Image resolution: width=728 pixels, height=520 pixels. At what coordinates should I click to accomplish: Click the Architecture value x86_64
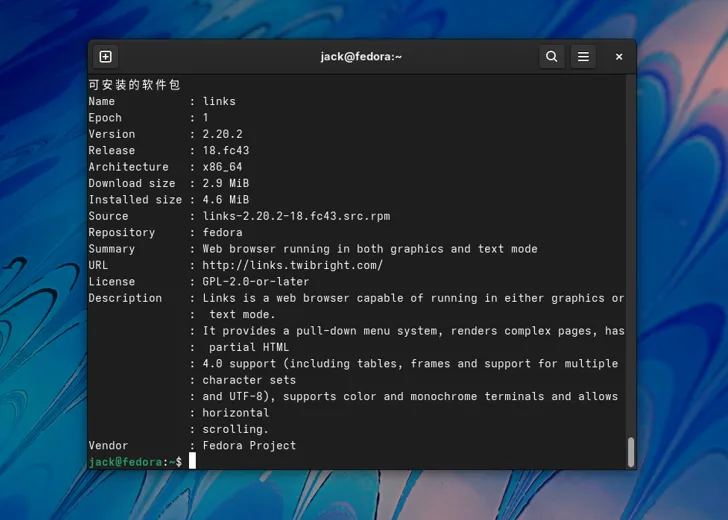[222, 167]
